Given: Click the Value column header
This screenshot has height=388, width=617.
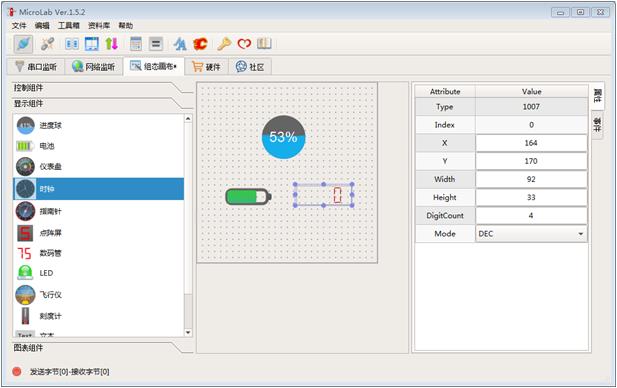Looking at the screenshot, I should coord(532,91).
